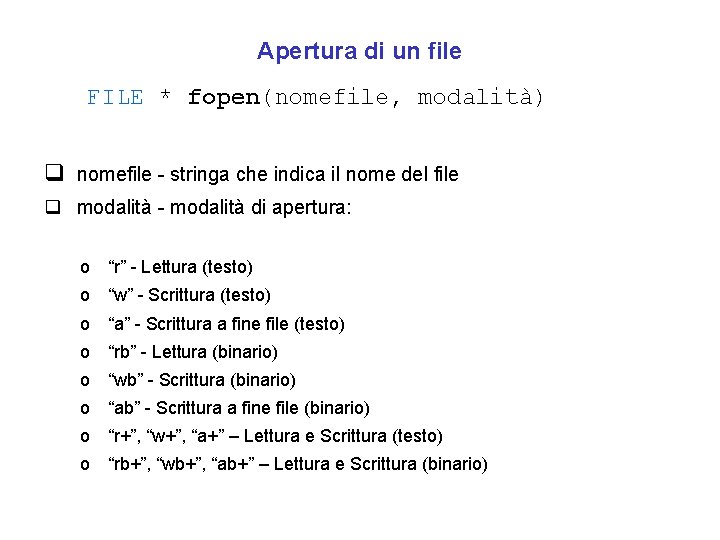Click the line “wb” - Scrittura (binario)
Image resolution: width=720 pixels, height=540 pixels.
pyautogui.click(x=201, y=380)
